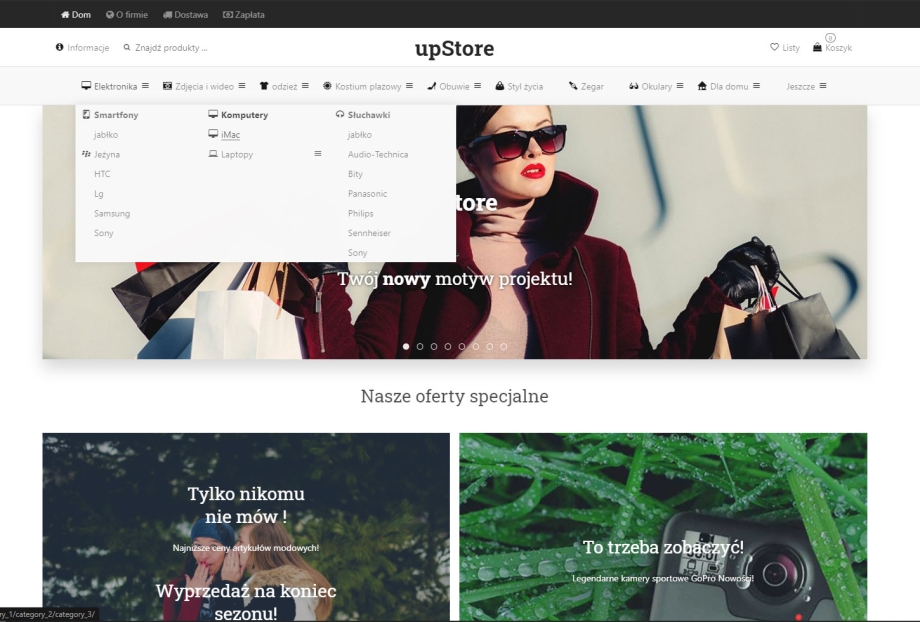Image resolution: width=920 pixels, height=622 pixels.
Task: Select Styl życia menu item
Action: 519,86
